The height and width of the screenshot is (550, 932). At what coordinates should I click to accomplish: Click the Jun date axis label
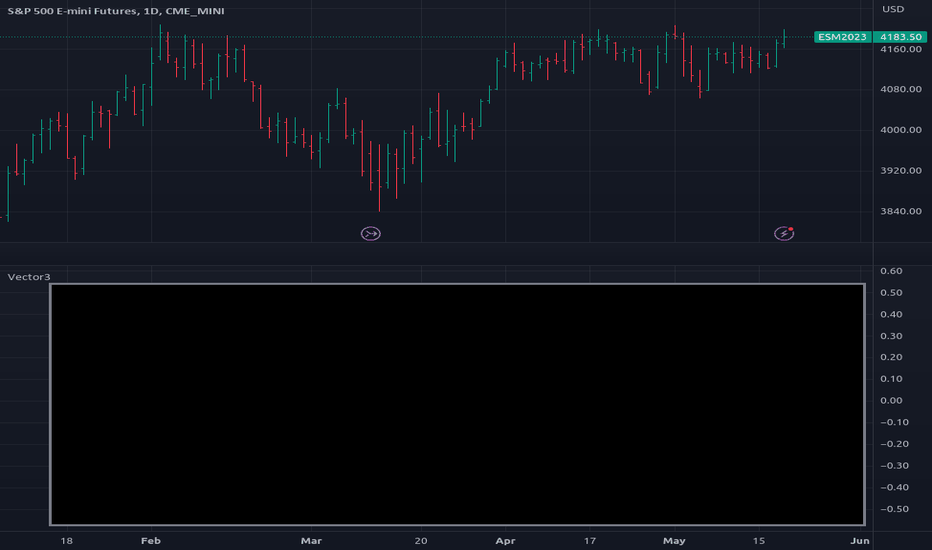click(x=859, y=540)
